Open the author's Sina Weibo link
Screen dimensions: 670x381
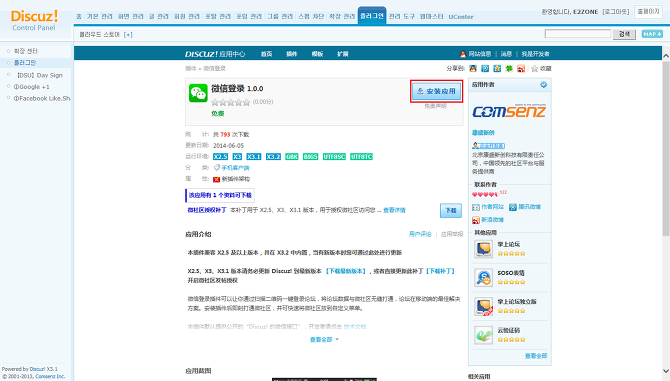click(488, 220)
